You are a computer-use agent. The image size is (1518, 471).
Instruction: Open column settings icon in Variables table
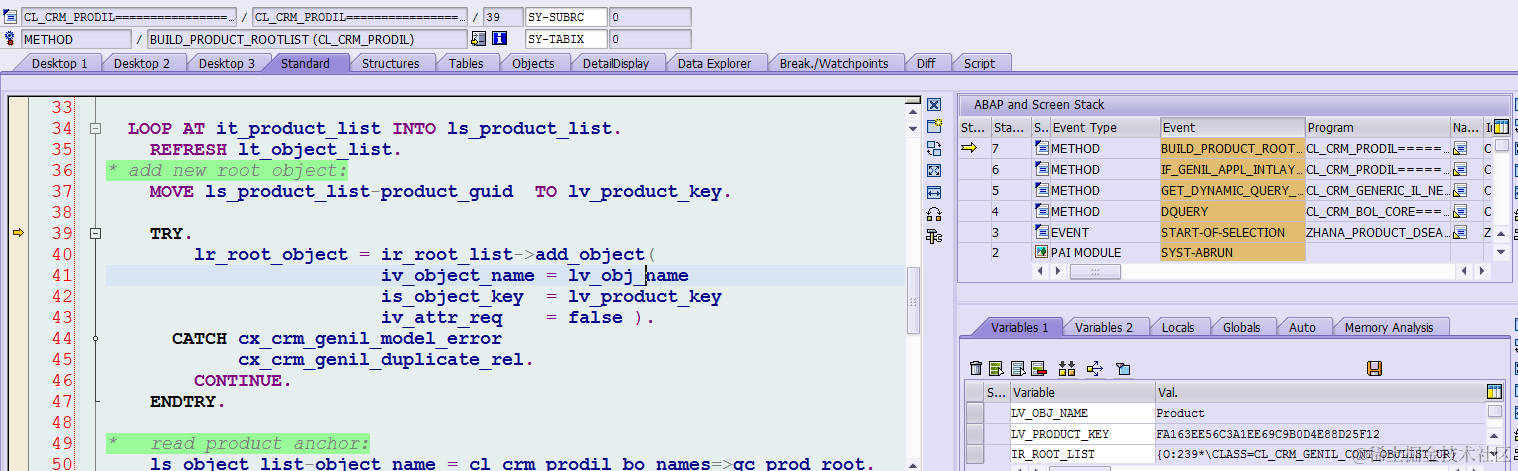1494,392
